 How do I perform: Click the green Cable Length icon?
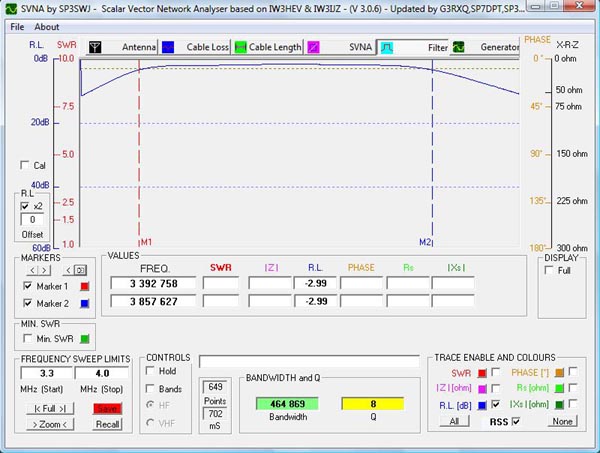tap(240, 47)
